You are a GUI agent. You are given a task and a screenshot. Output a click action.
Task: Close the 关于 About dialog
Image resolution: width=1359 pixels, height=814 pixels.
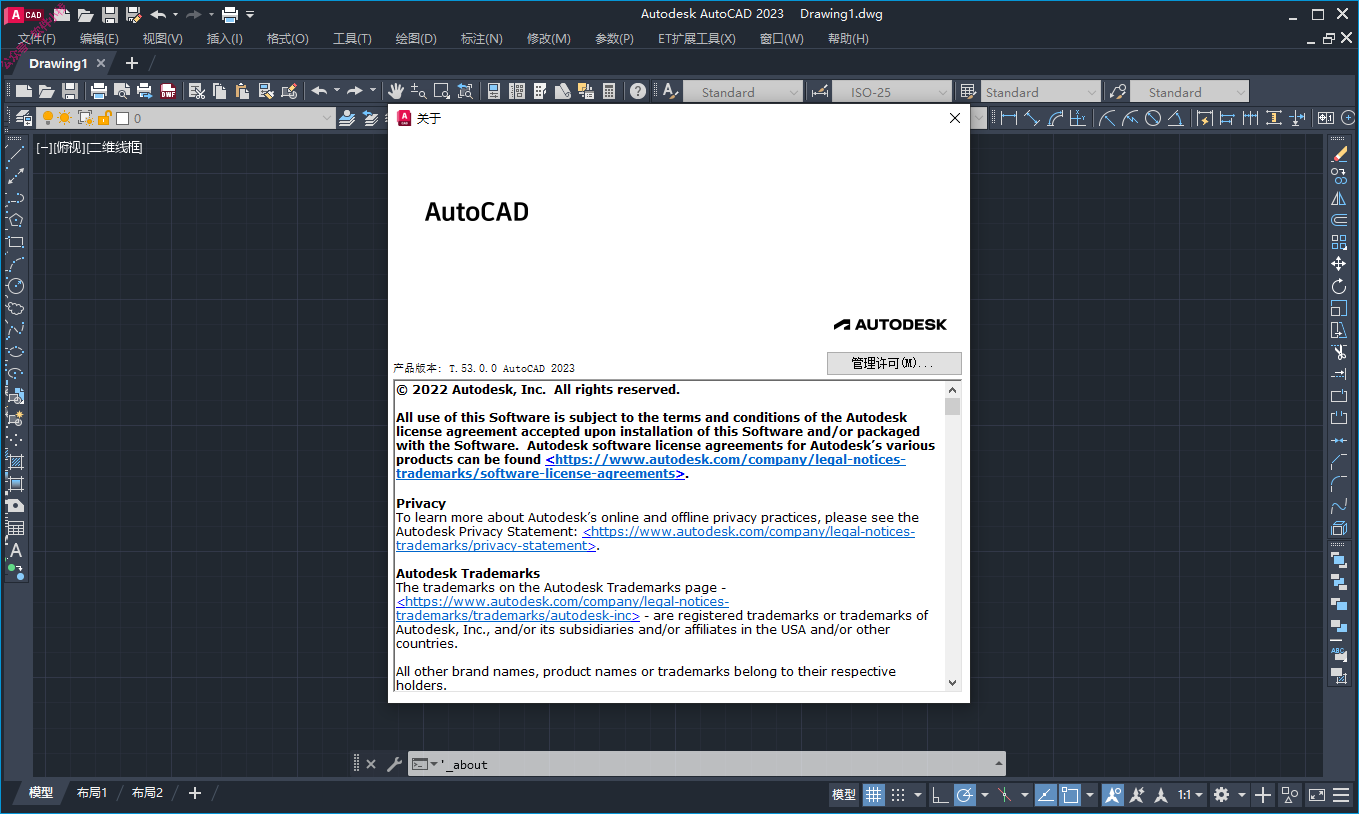(954, 117)
